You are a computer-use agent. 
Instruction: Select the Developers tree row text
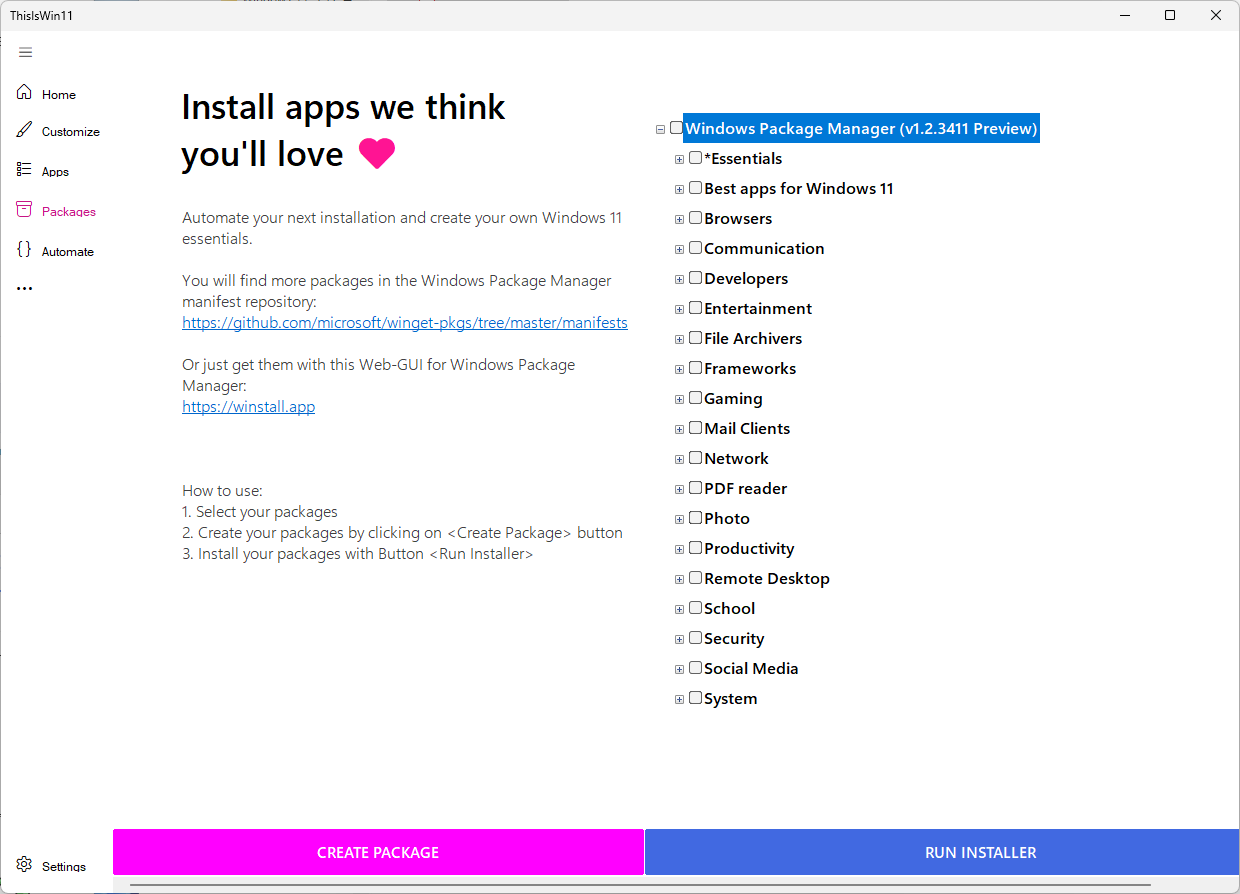coord(746,278)
